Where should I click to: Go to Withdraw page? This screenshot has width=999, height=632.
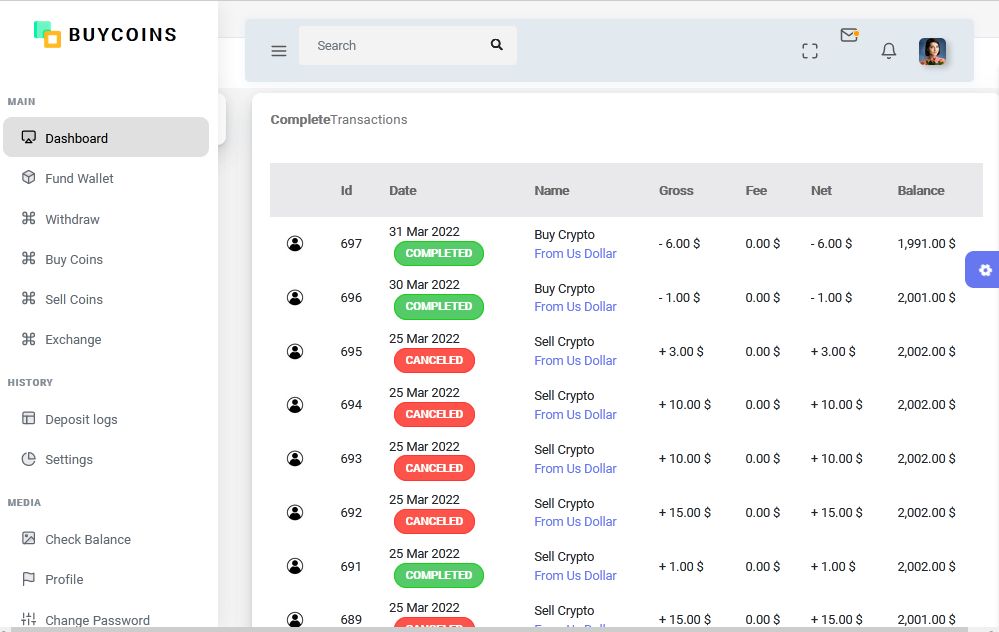(72, 219)
